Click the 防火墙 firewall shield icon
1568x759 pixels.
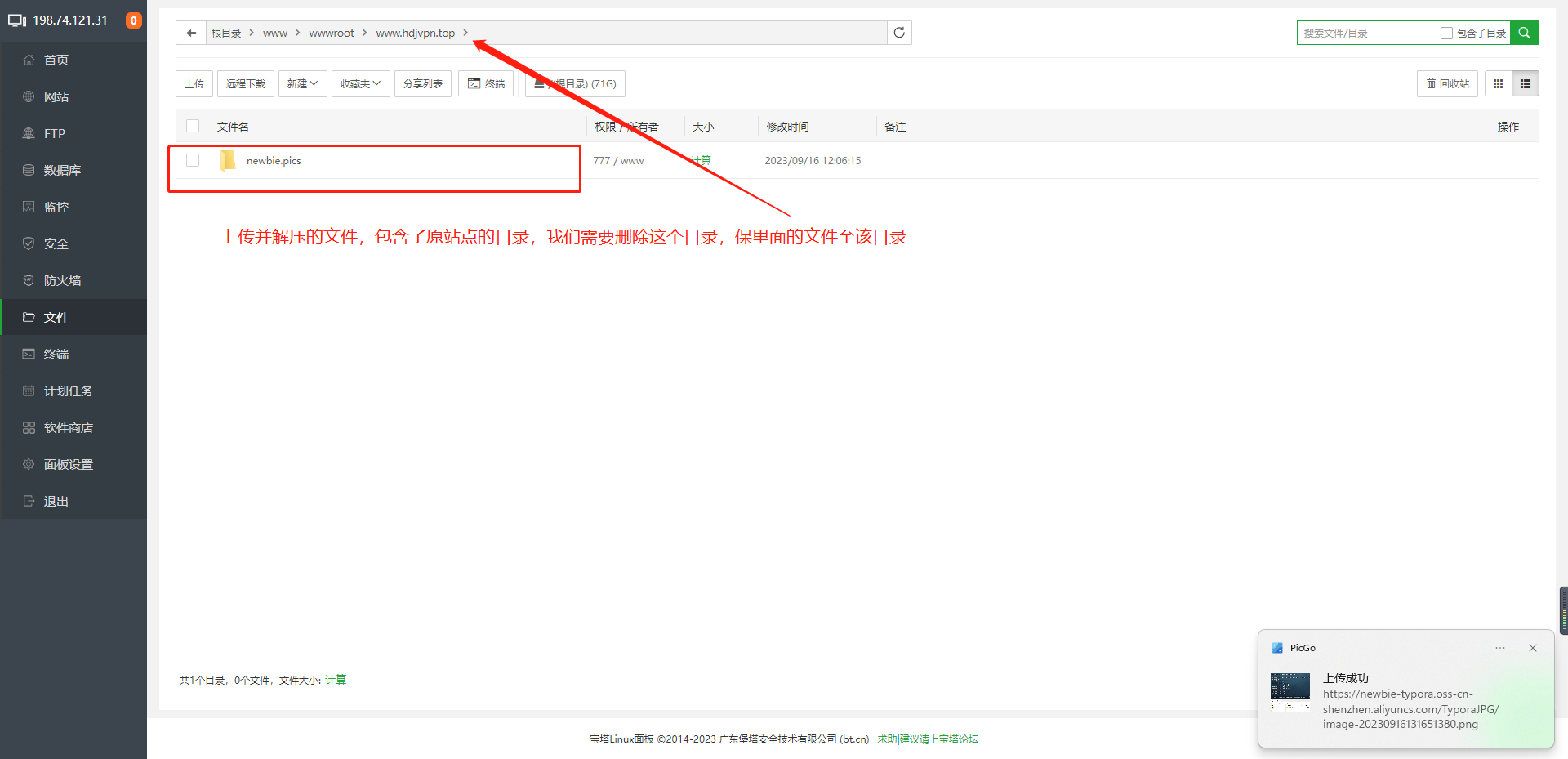tap(29, 280)
